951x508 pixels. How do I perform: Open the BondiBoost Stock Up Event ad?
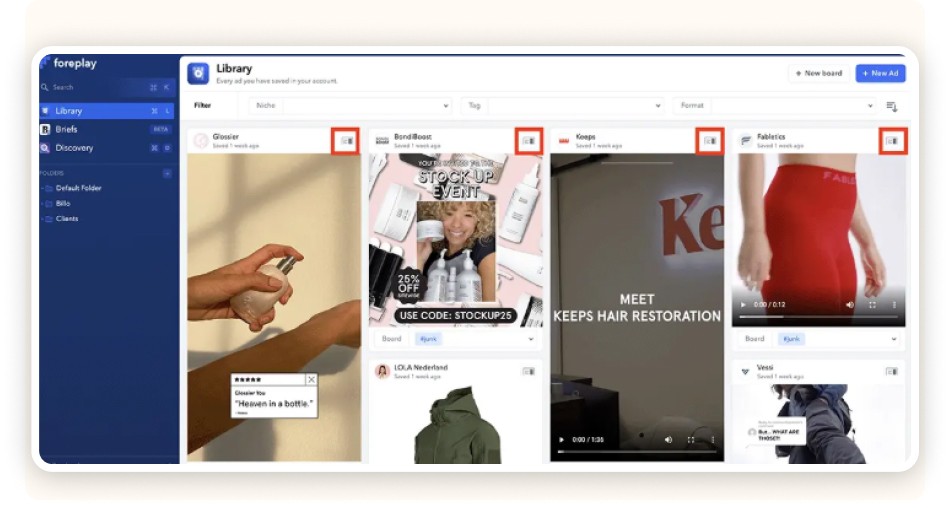click(x=455, y=240)
